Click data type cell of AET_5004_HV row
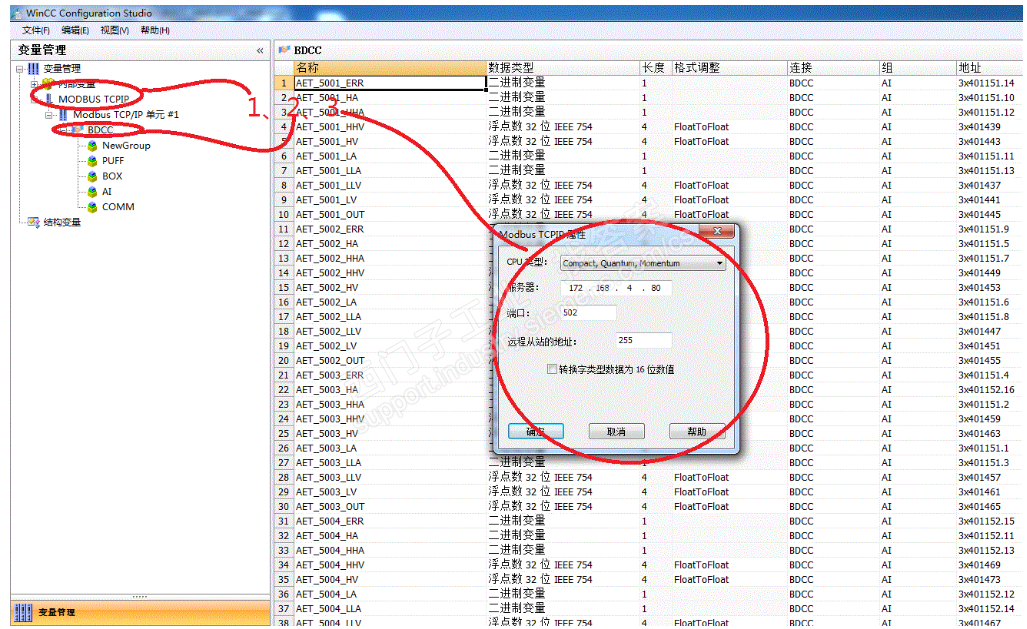 563,580
